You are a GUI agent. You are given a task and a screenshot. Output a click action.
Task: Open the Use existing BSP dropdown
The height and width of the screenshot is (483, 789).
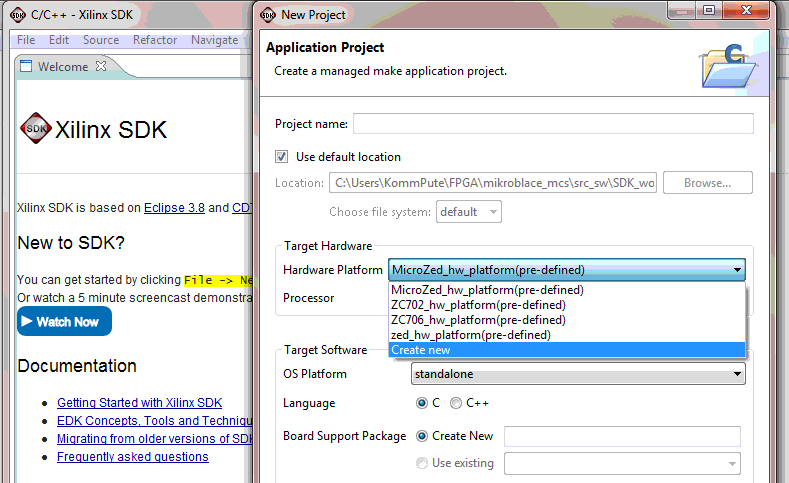pyautogui.click(x=622, y=463)
